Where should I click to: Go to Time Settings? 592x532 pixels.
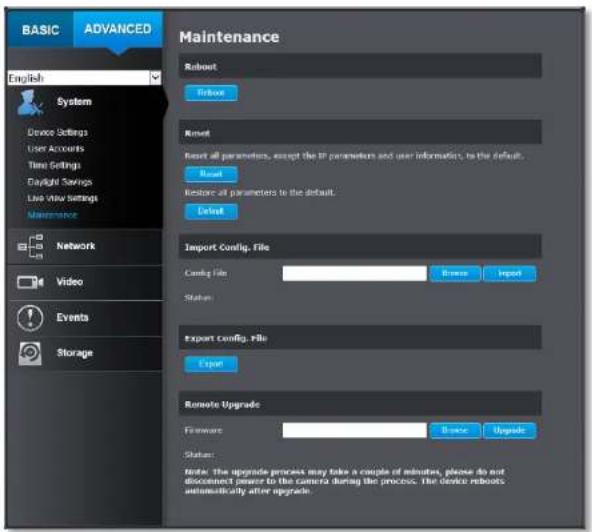point(54,165)
